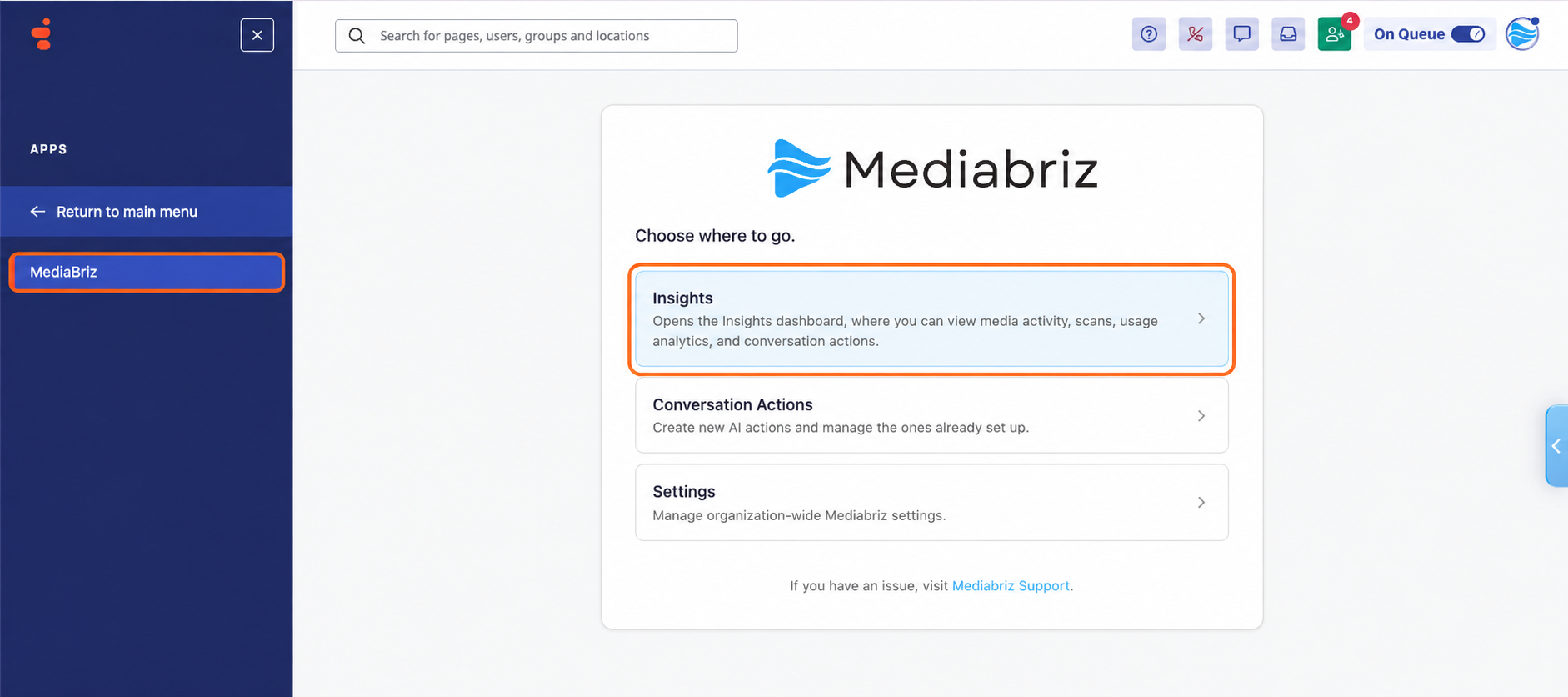Open the help question mark icon

[1148, 34]
